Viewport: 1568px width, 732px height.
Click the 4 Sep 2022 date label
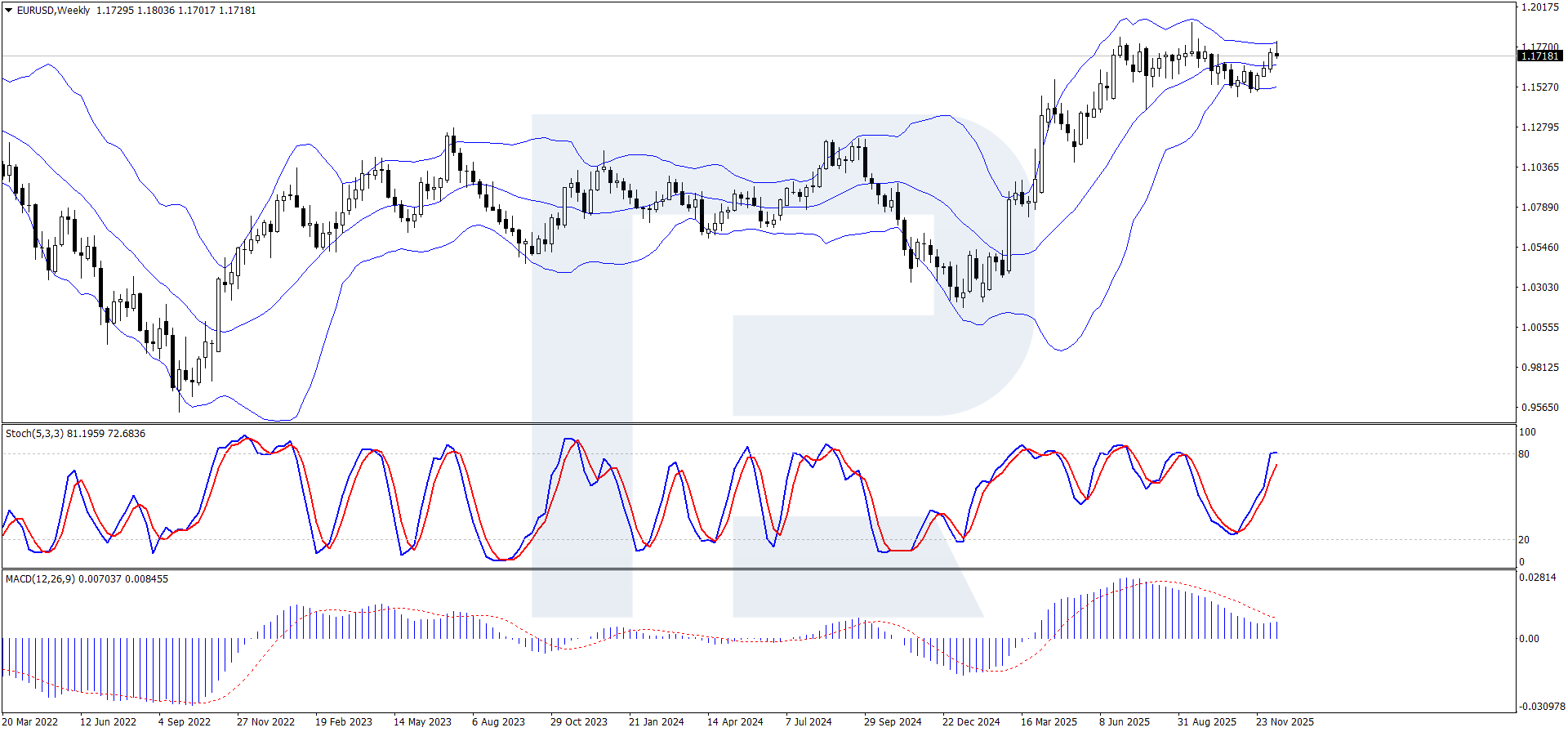tap(184, 721)
